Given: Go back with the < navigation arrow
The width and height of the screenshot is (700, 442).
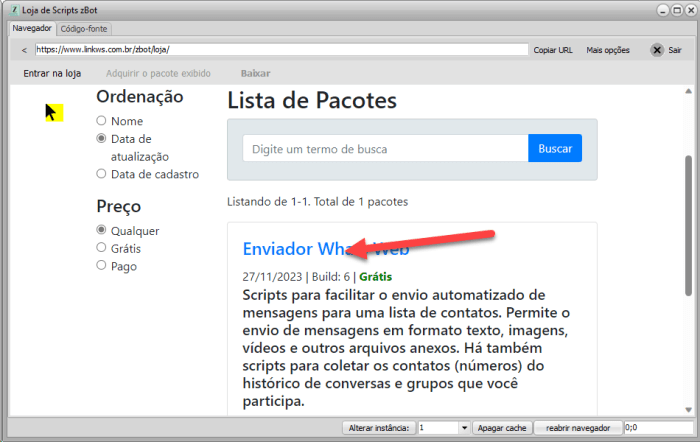Looking at the screenshot, I should 24,50.
